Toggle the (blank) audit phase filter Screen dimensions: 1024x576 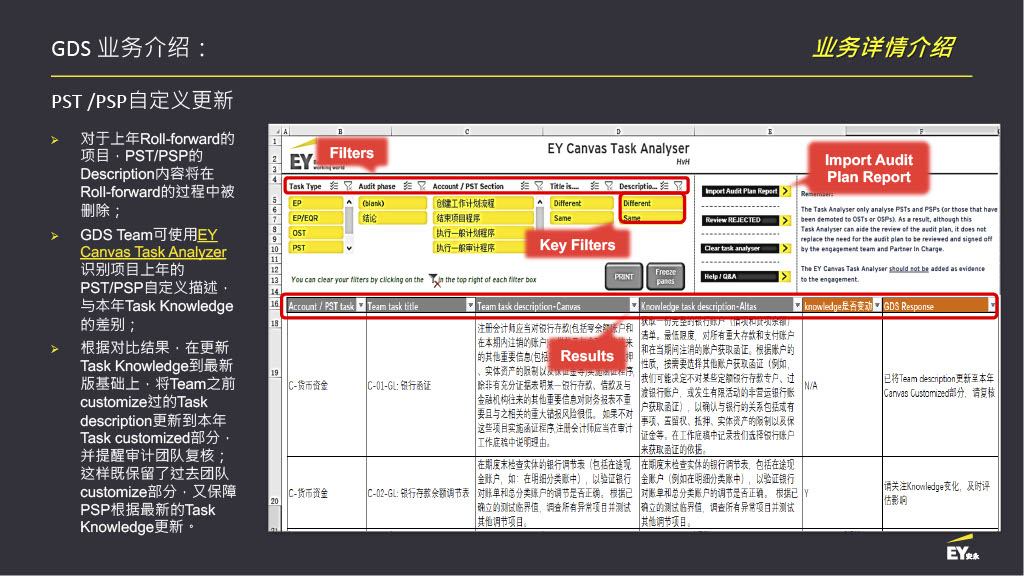click(x=392, y=203)
